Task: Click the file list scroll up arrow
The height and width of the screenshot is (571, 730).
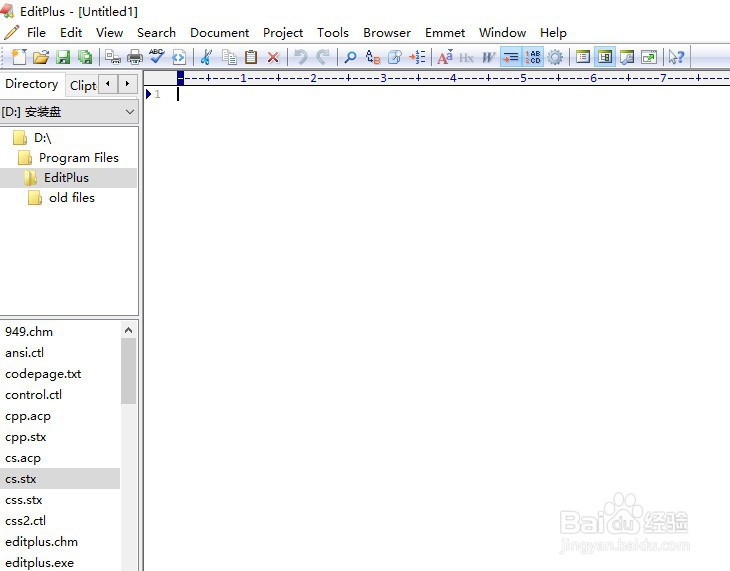Action: [x=128, y=330]
